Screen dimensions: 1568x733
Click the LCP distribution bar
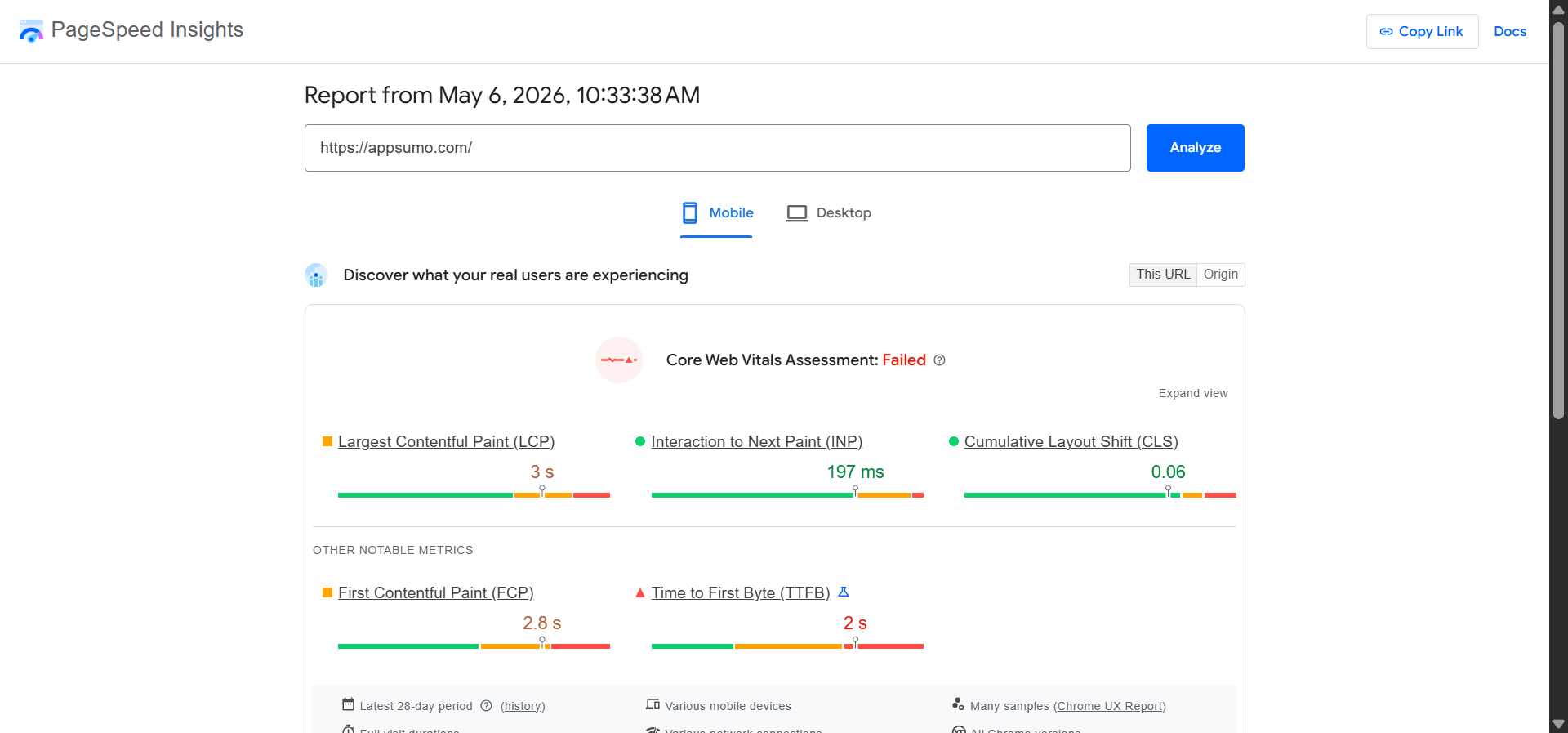click(474, 495)
